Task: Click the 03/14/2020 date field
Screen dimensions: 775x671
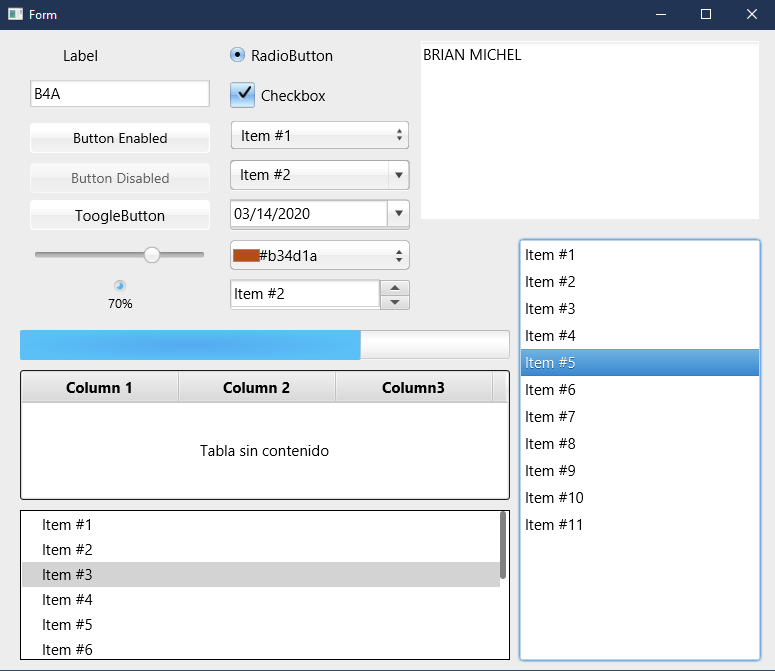Action: [x=309, y=214]
